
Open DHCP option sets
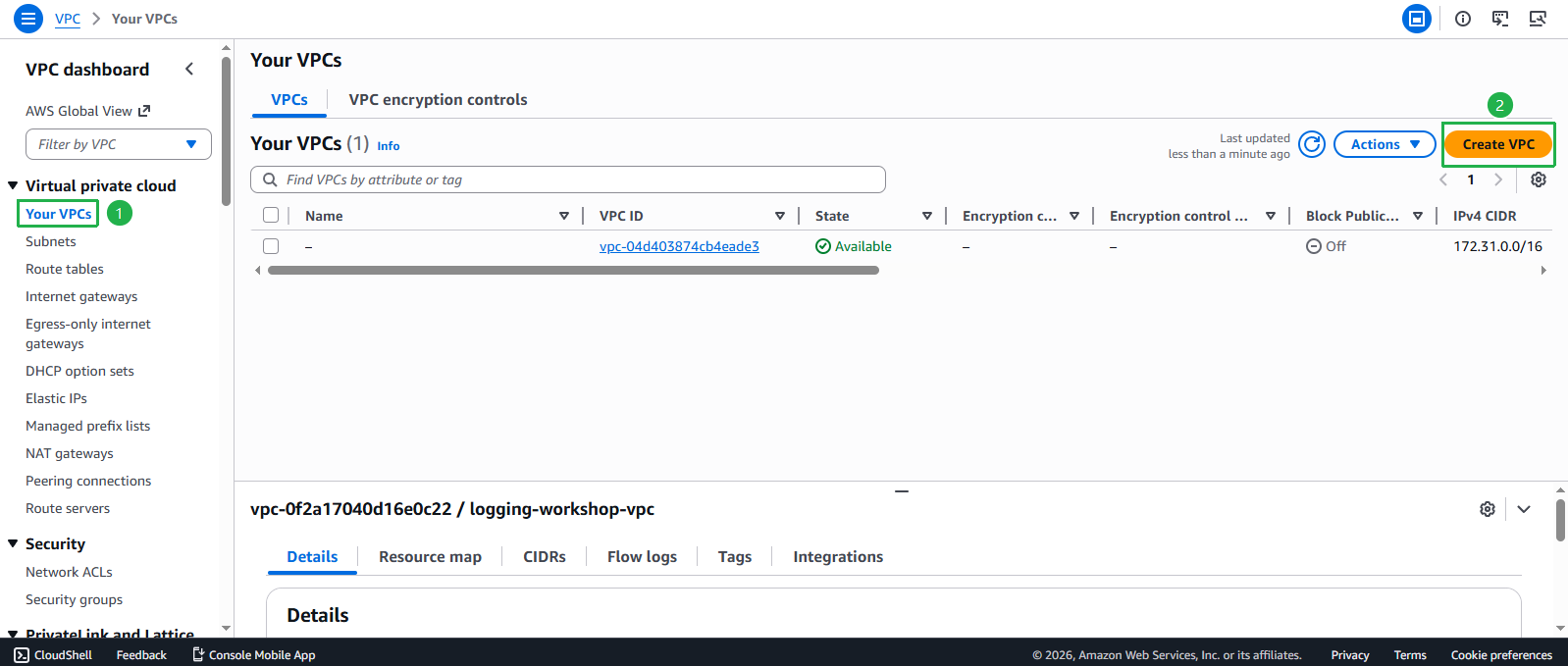coord(79,371)
